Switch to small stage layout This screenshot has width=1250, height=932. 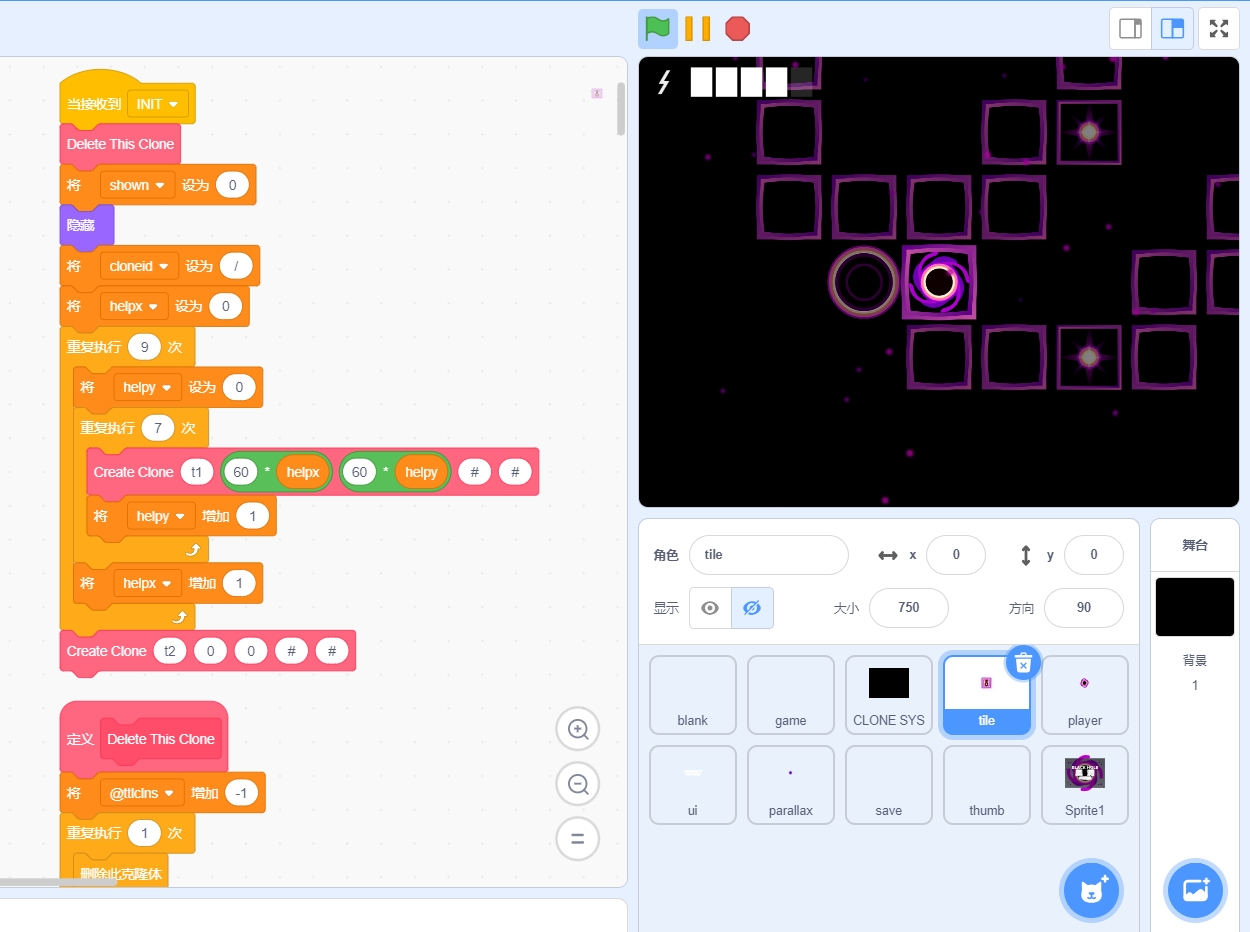pyautogui.click(x=1131, y=29)
